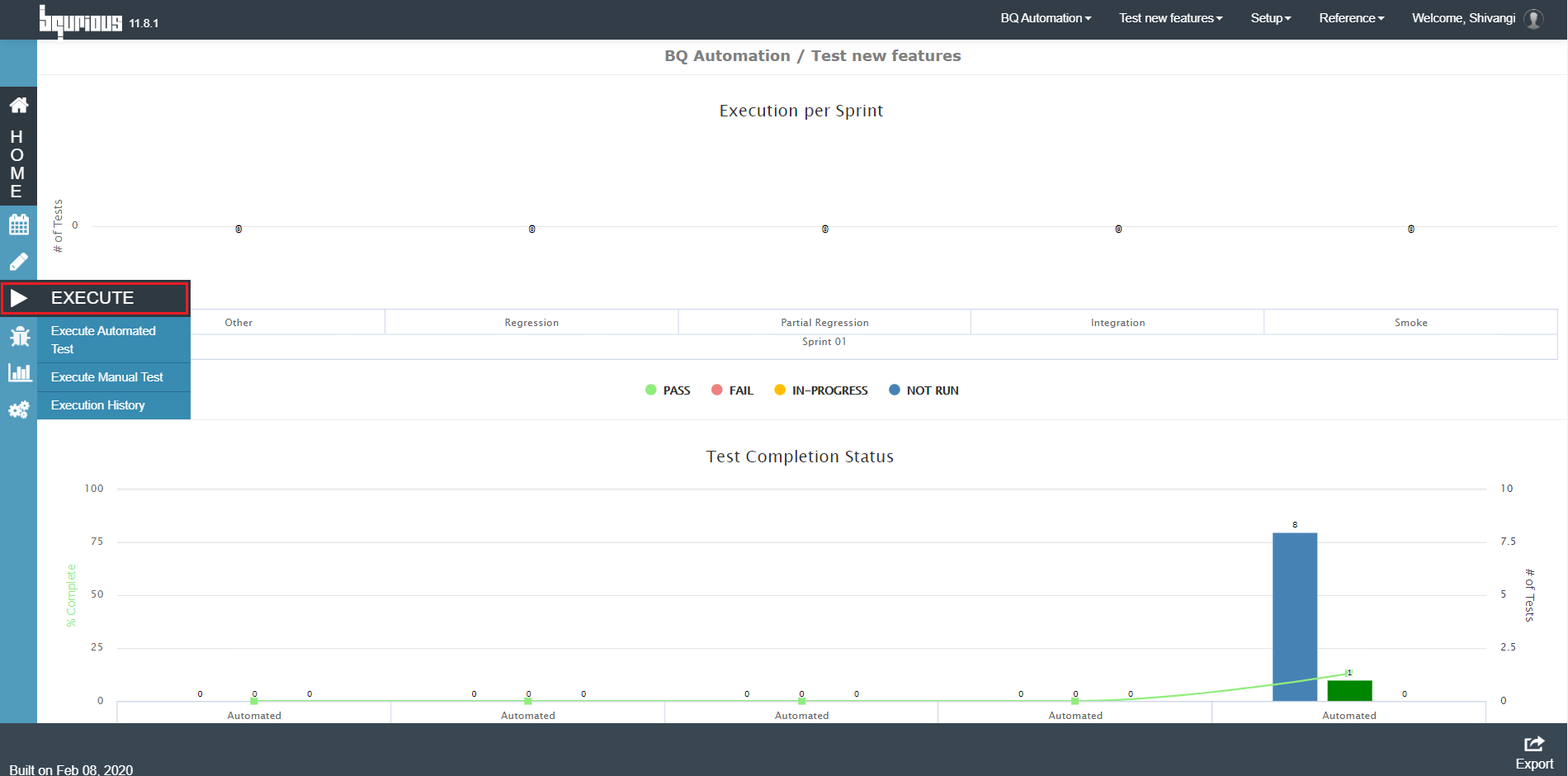
Task: Toggle the IN-PROGRESS legend series
Action: click(x=820, y=390)
